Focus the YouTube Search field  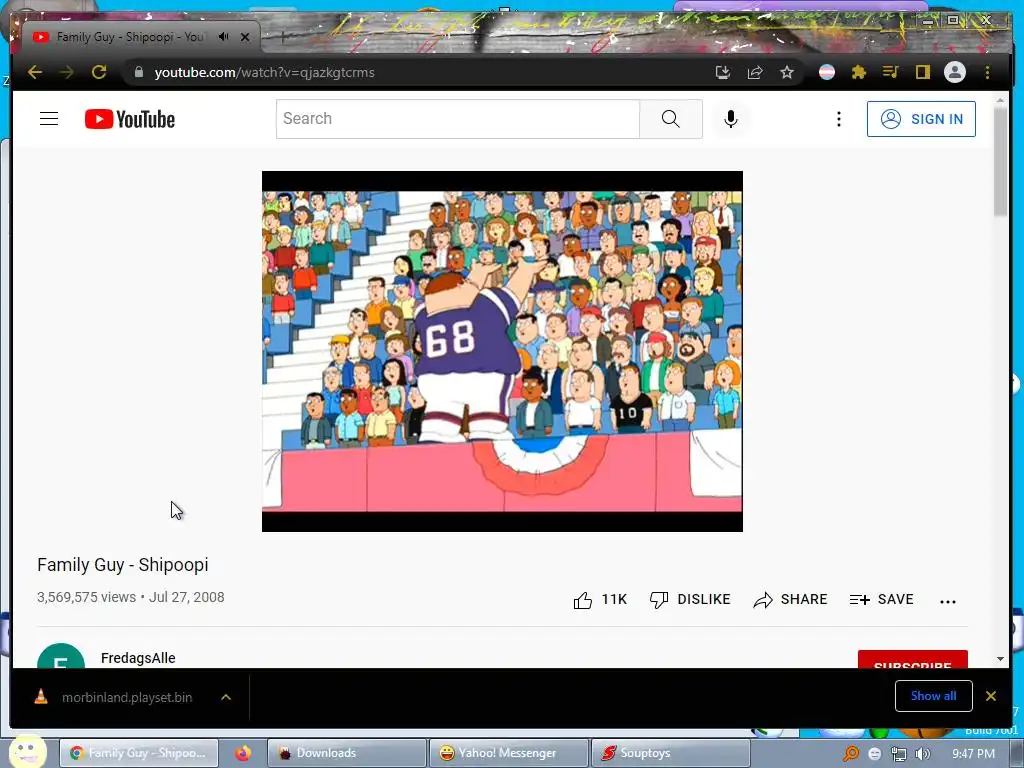coord(458,119)
